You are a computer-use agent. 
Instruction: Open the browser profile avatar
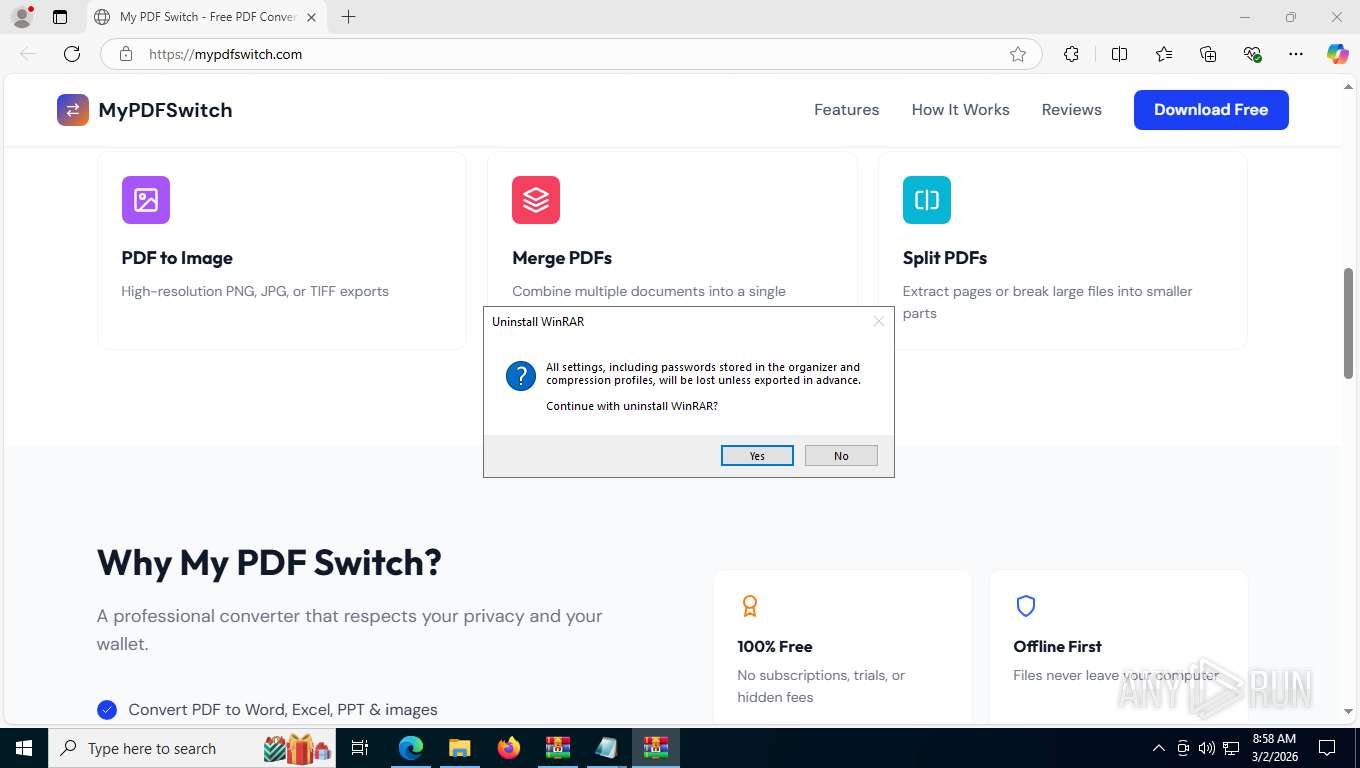click(22, 17)
